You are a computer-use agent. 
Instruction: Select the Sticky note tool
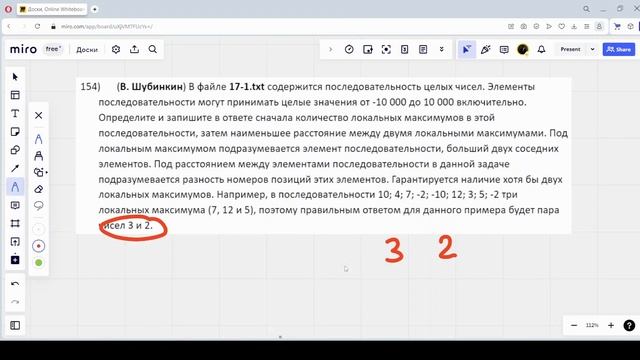[x=15, y=132]
